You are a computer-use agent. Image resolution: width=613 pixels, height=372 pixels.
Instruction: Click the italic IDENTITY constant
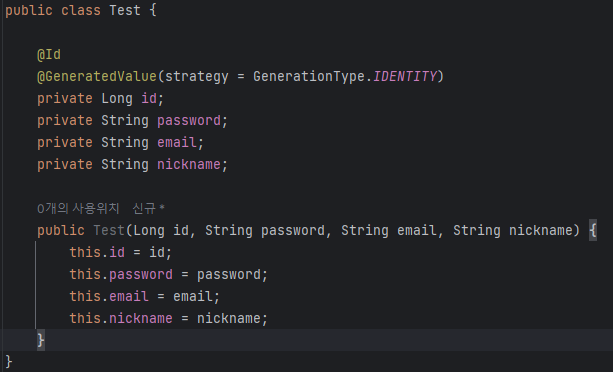coord(405,76)
